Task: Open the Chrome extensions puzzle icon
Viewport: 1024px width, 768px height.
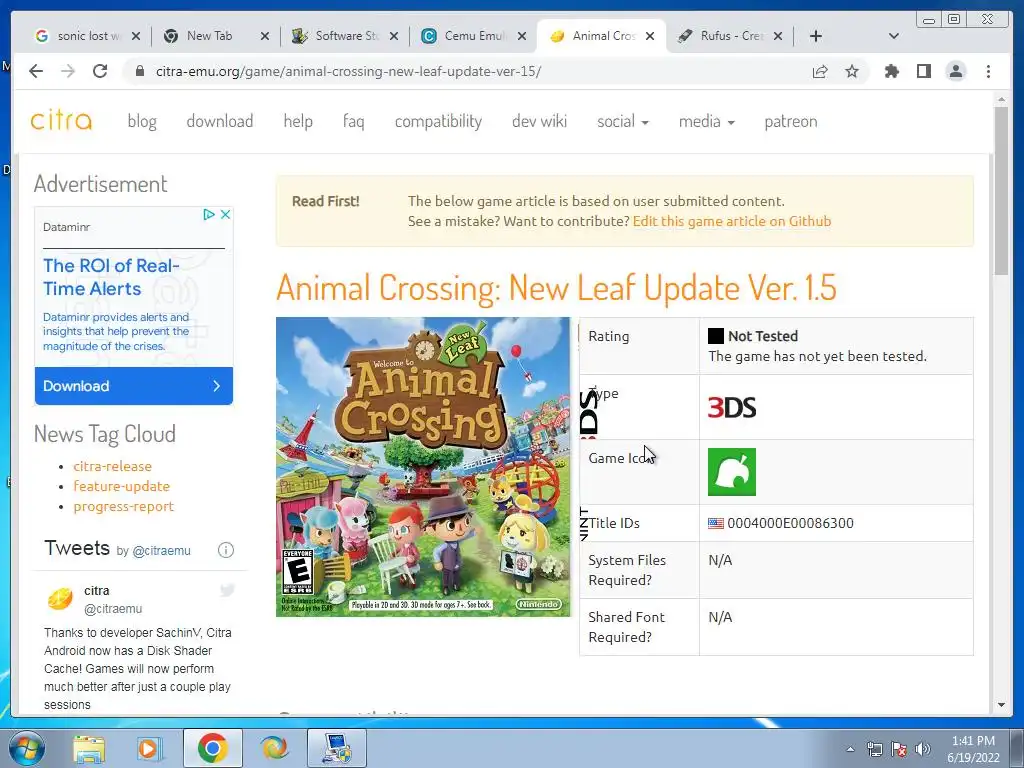Action: click(891, 71)
